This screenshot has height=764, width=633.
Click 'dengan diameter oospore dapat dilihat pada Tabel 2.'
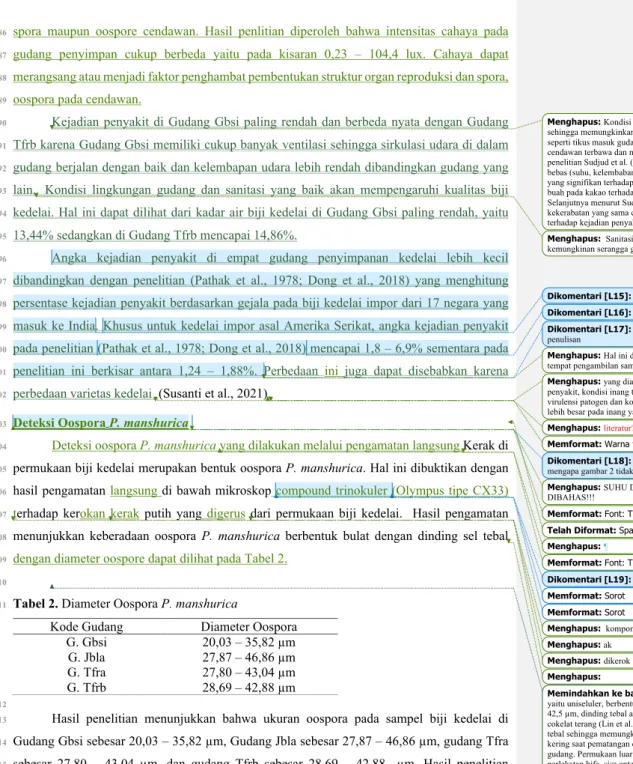click(150, 558)
